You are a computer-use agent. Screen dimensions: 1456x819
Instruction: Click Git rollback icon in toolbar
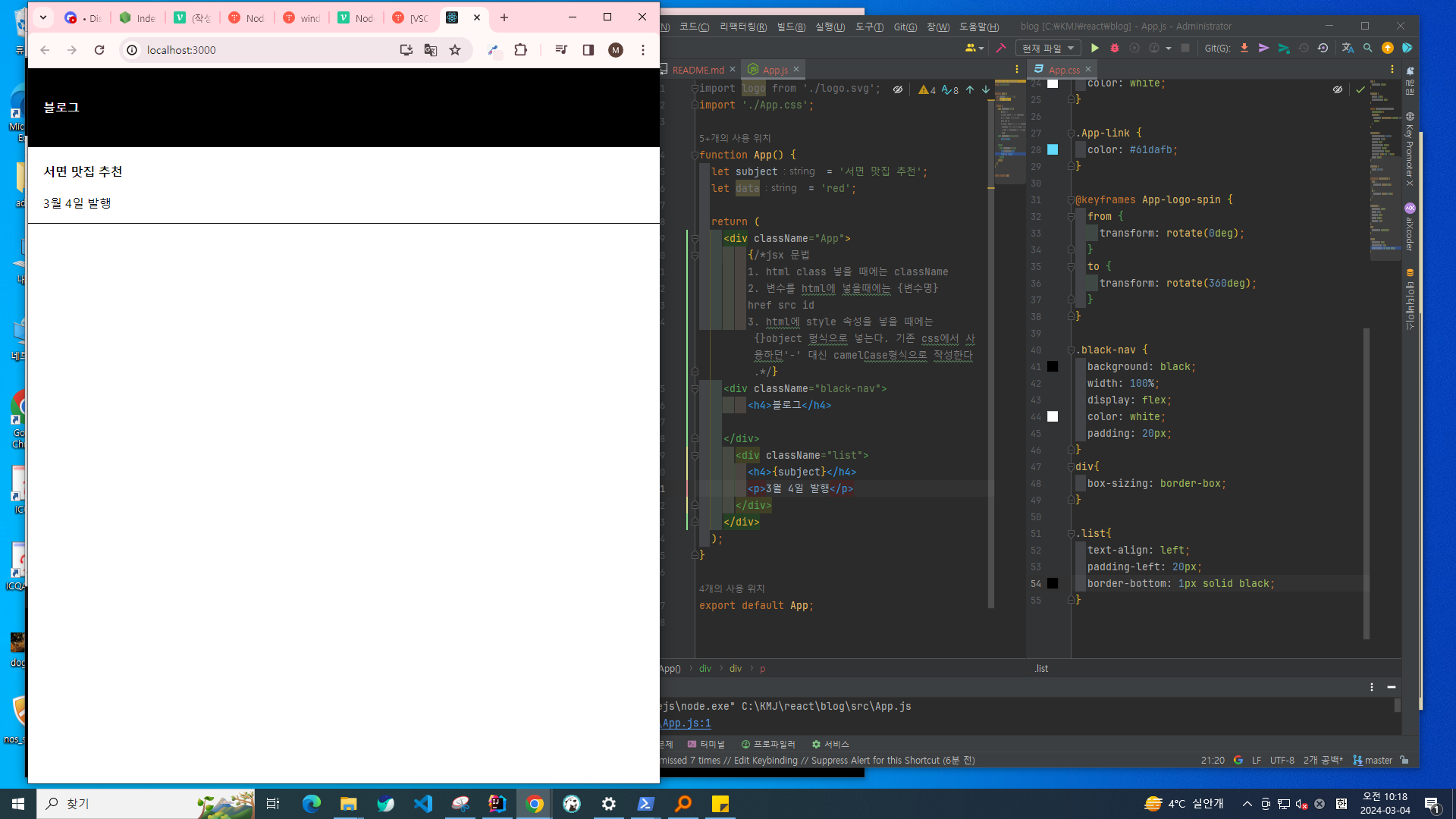coord(1323,48)
